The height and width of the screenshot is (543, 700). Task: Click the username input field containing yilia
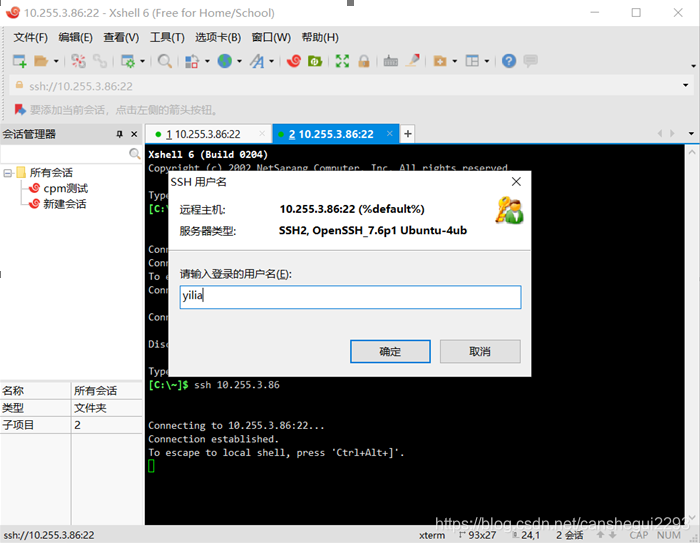[x=350, y=297]
